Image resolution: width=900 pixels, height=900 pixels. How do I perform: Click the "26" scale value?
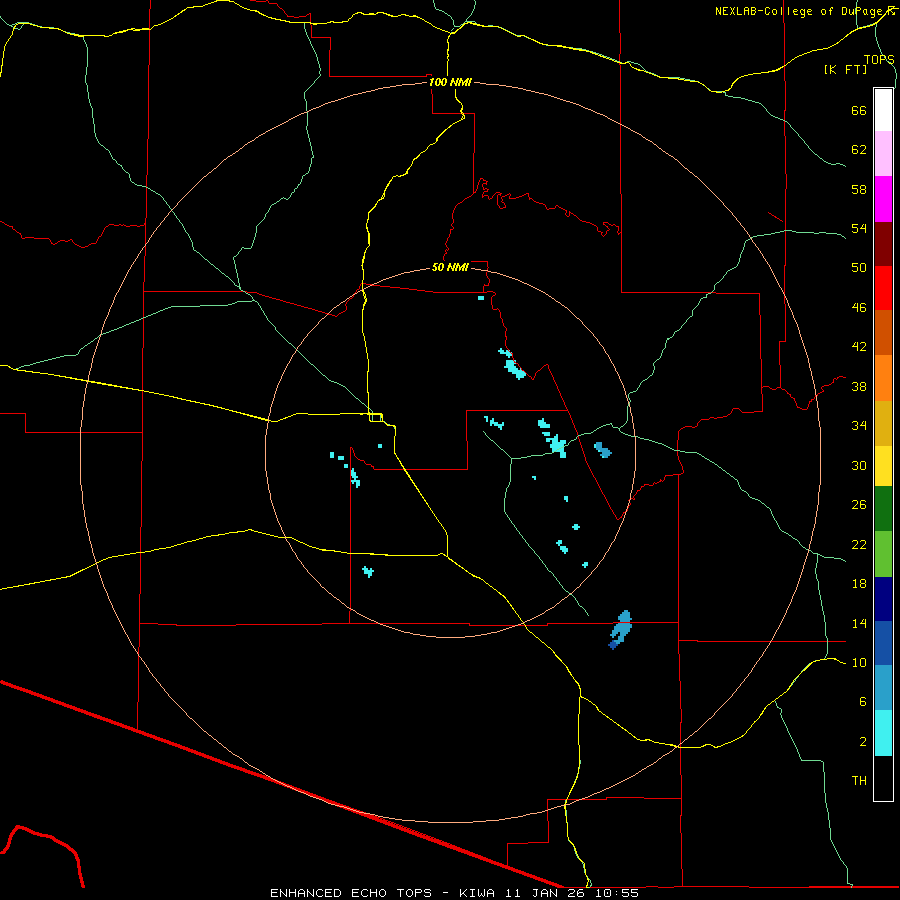(x=859, y=505)
